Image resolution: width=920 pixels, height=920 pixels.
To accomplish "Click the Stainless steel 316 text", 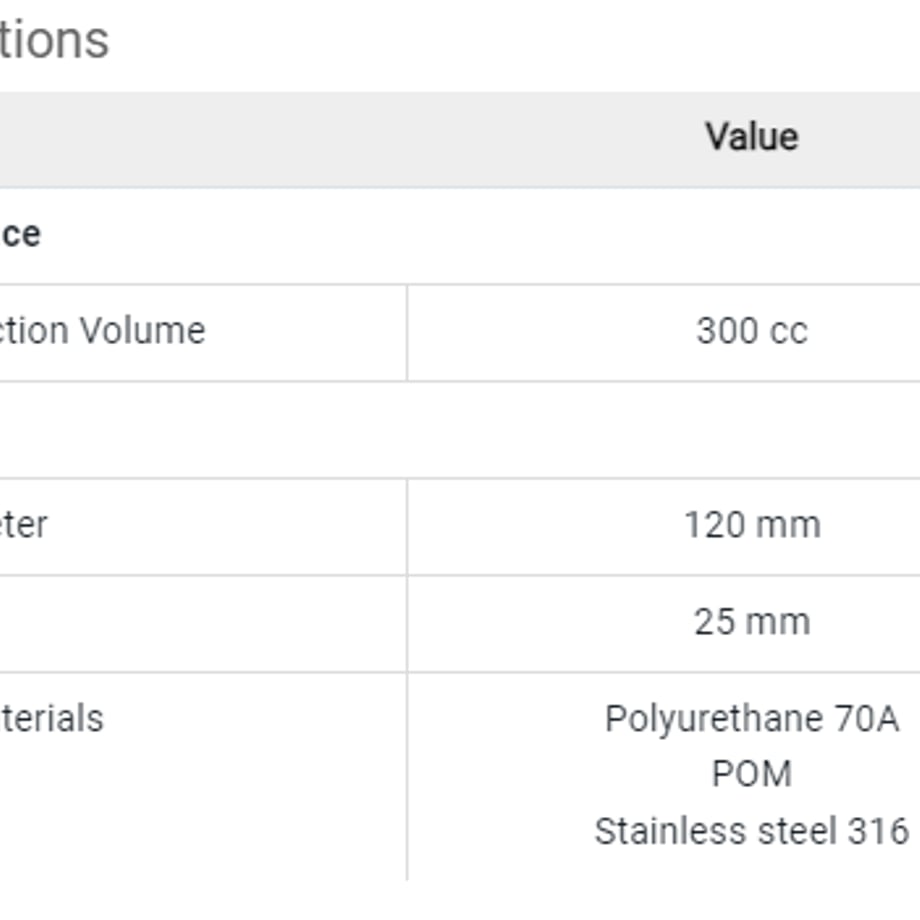I will coord(752,831).
